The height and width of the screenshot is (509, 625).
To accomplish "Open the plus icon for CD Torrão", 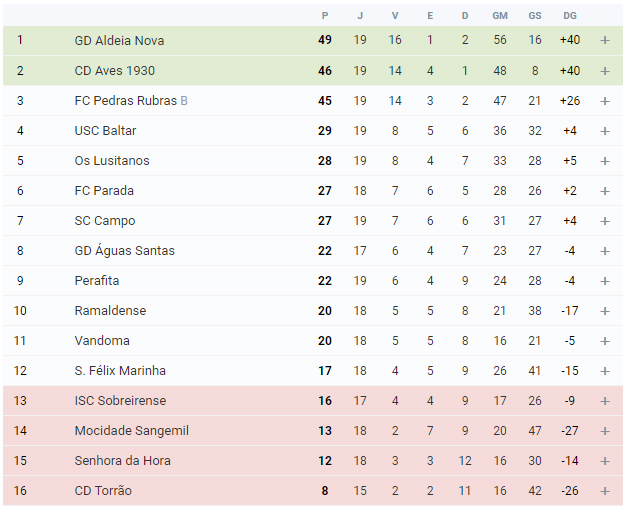I will 605,491.
